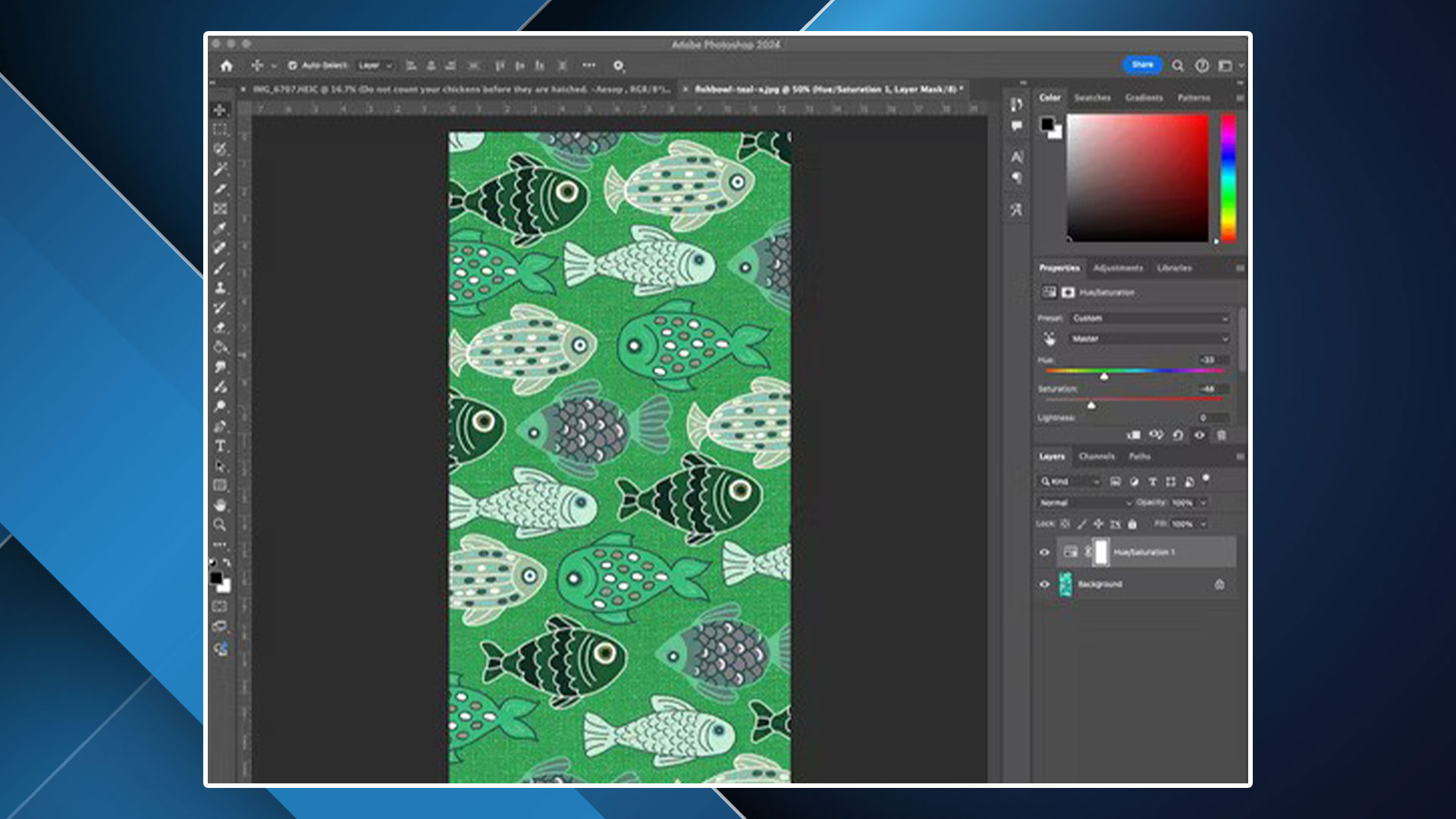Hide the Background layer eye
This screenshot has height=819, width=1456.
(1044, 584)
